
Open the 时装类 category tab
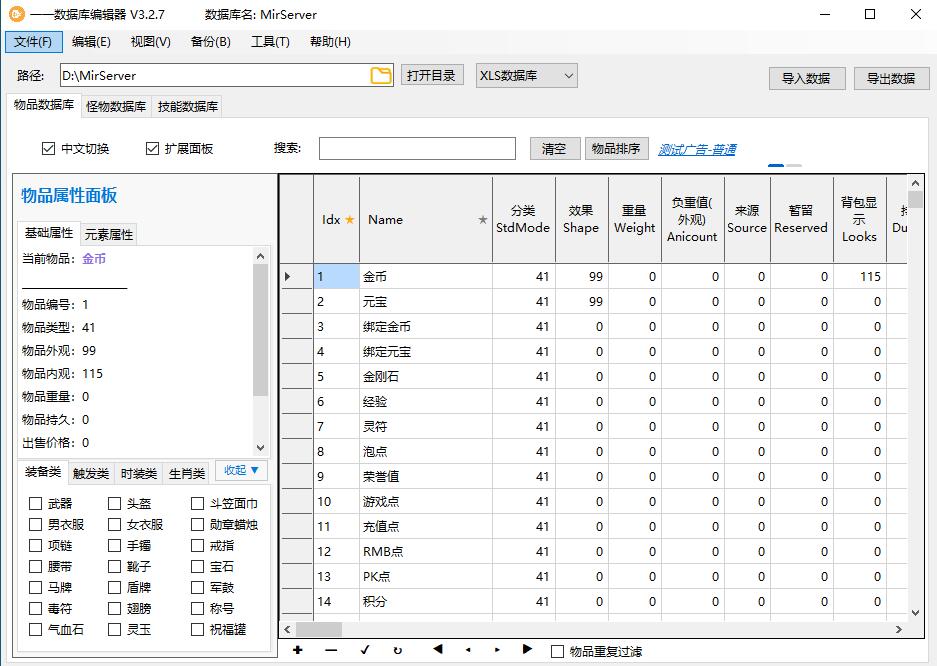[x=139, y=474]
